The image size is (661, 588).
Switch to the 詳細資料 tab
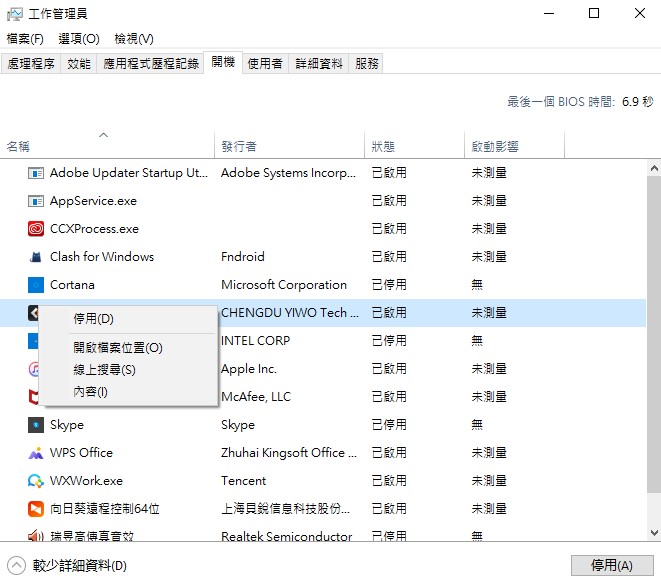319,64
